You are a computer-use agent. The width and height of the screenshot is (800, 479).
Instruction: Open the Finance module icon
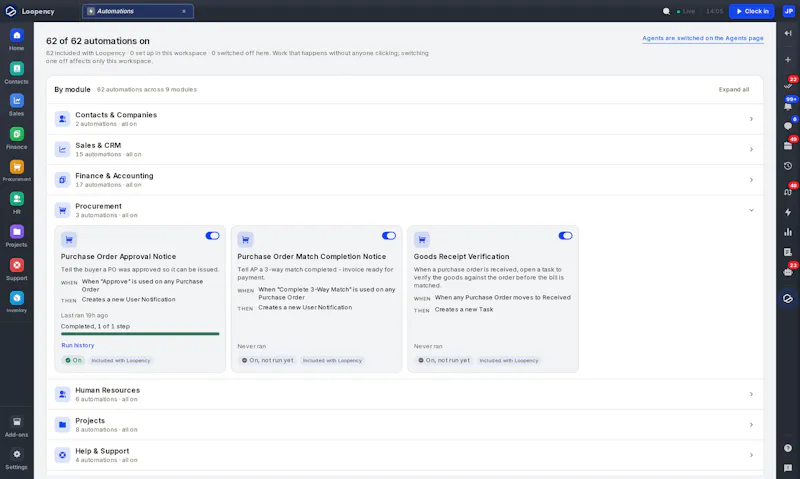click(x=16, y=138)
